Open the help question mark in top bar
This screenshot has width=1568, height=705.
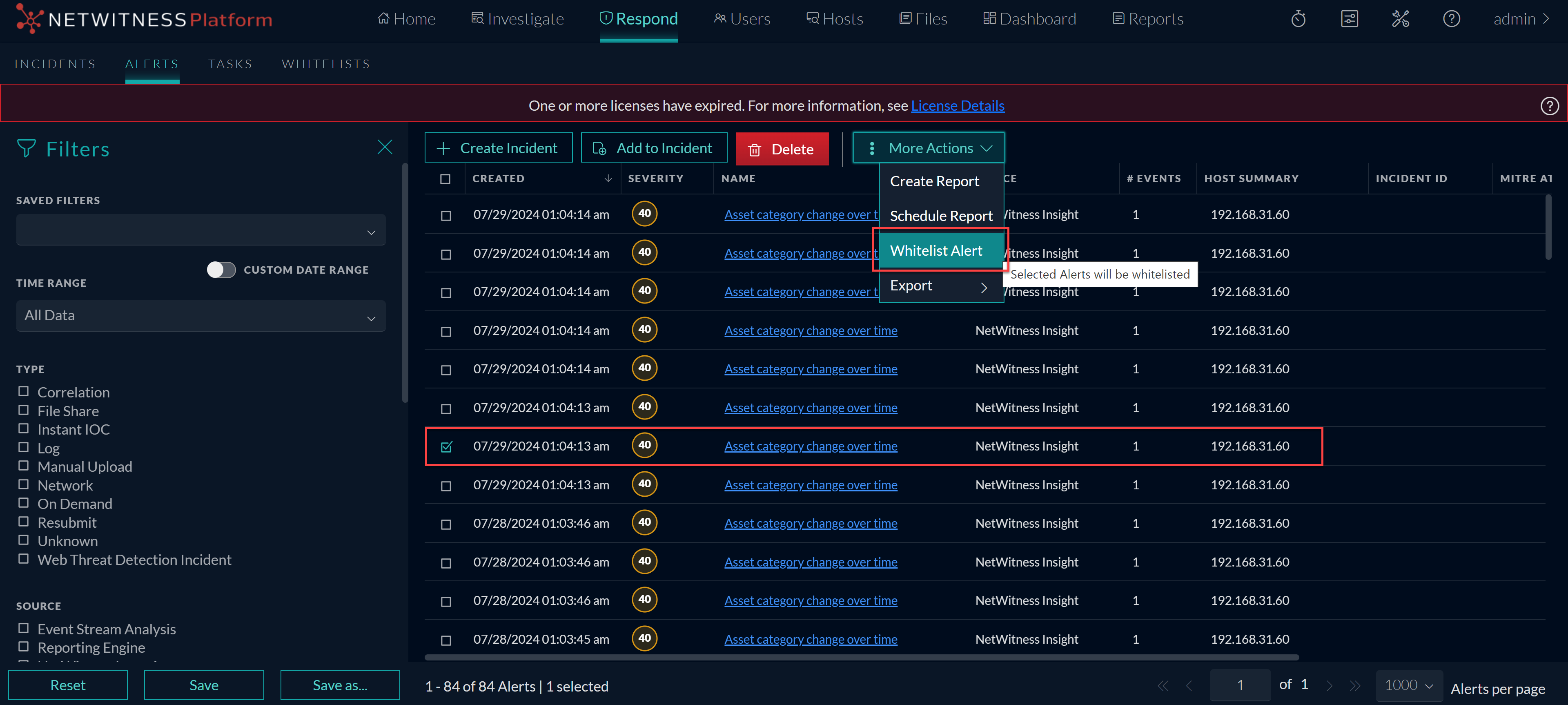point(1451,19)
